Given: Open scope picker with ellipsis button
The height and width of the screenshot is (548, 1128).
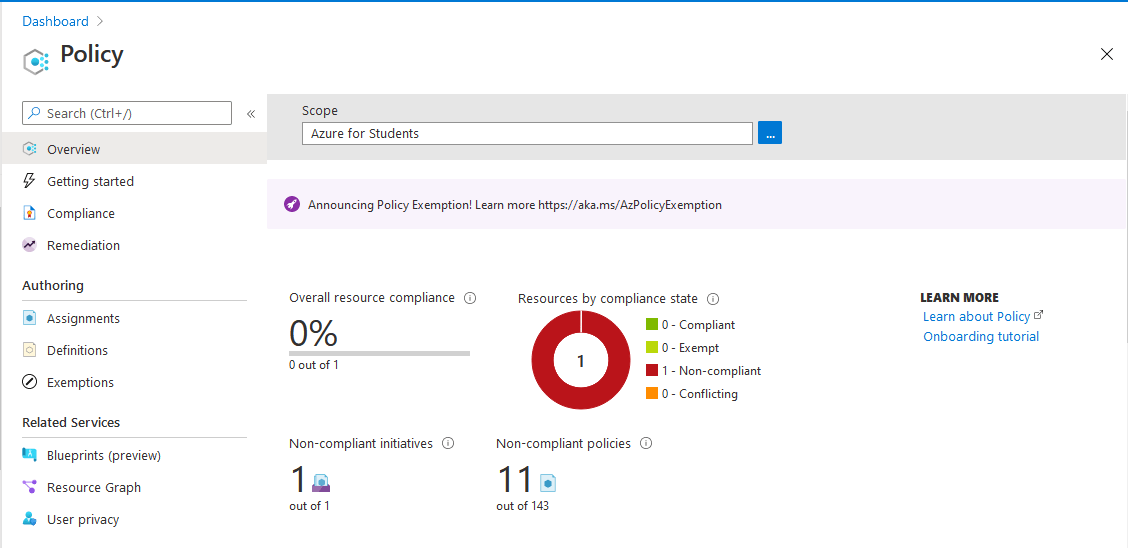Looking at the screenshot, I should pos(770,133).
